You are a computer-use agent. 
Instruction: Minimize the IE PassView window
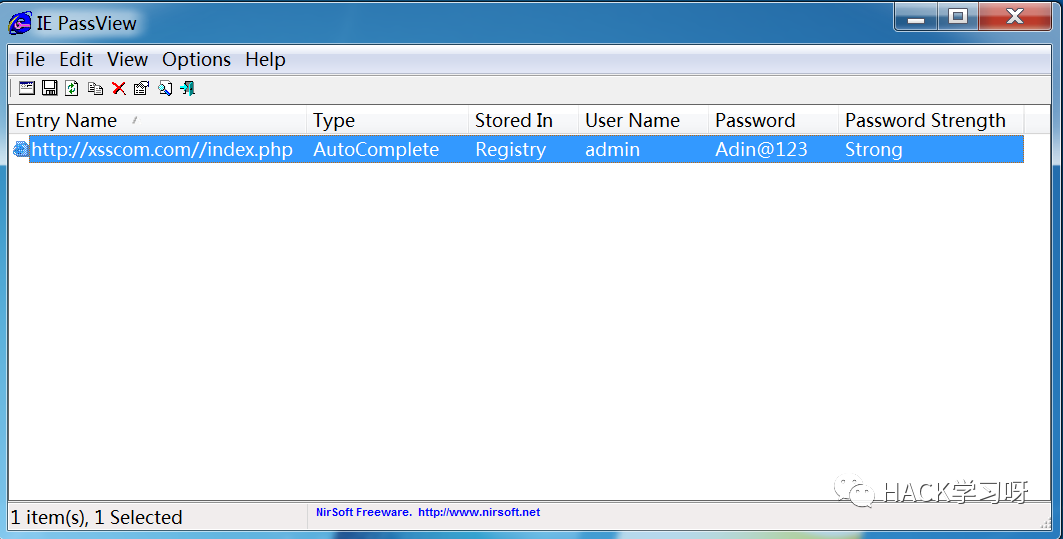pos(916,17)
